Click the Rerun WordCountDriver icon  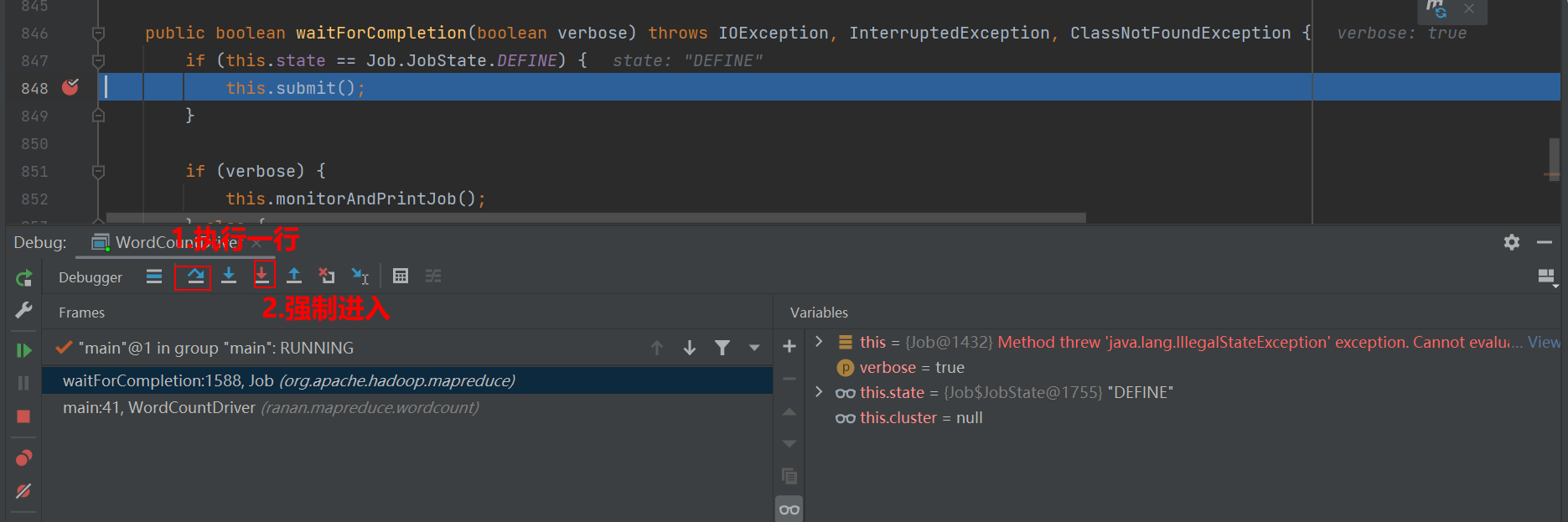23,278
